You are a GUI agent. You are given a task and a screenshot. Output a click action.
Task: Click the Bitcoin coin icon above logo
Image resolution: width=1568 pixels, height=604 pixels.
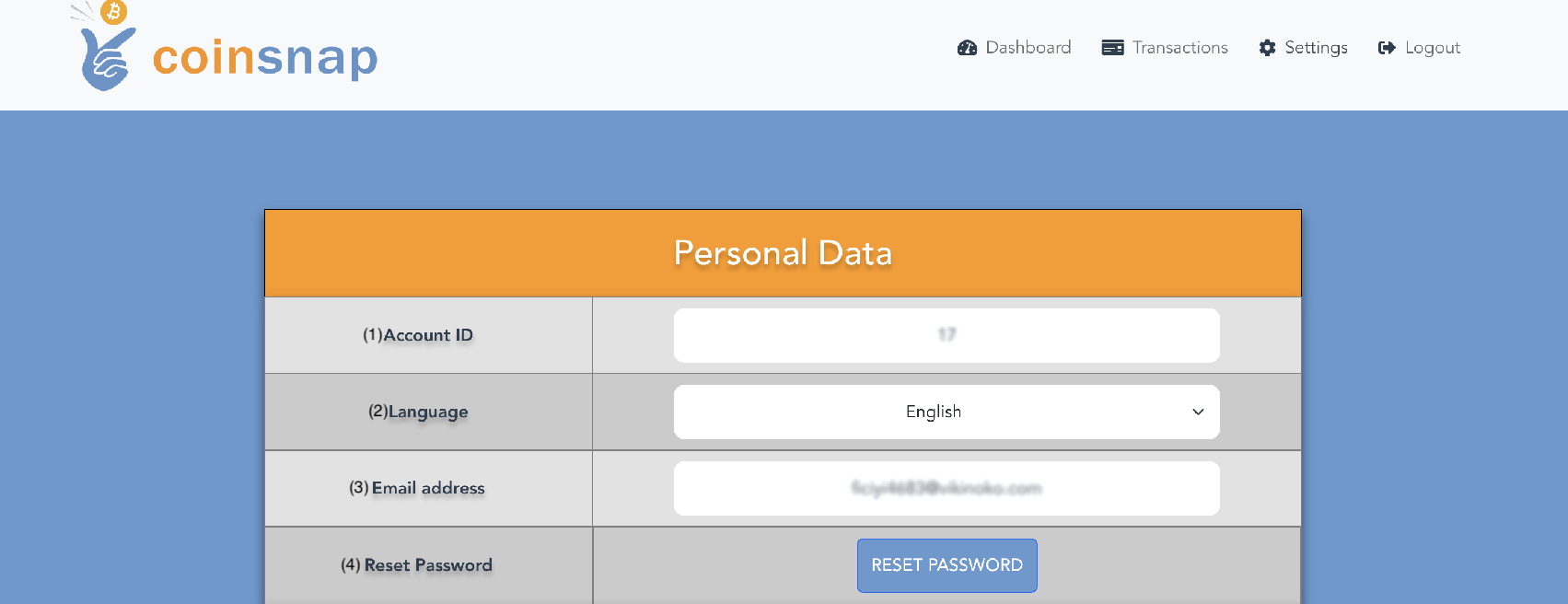(113, 12)
